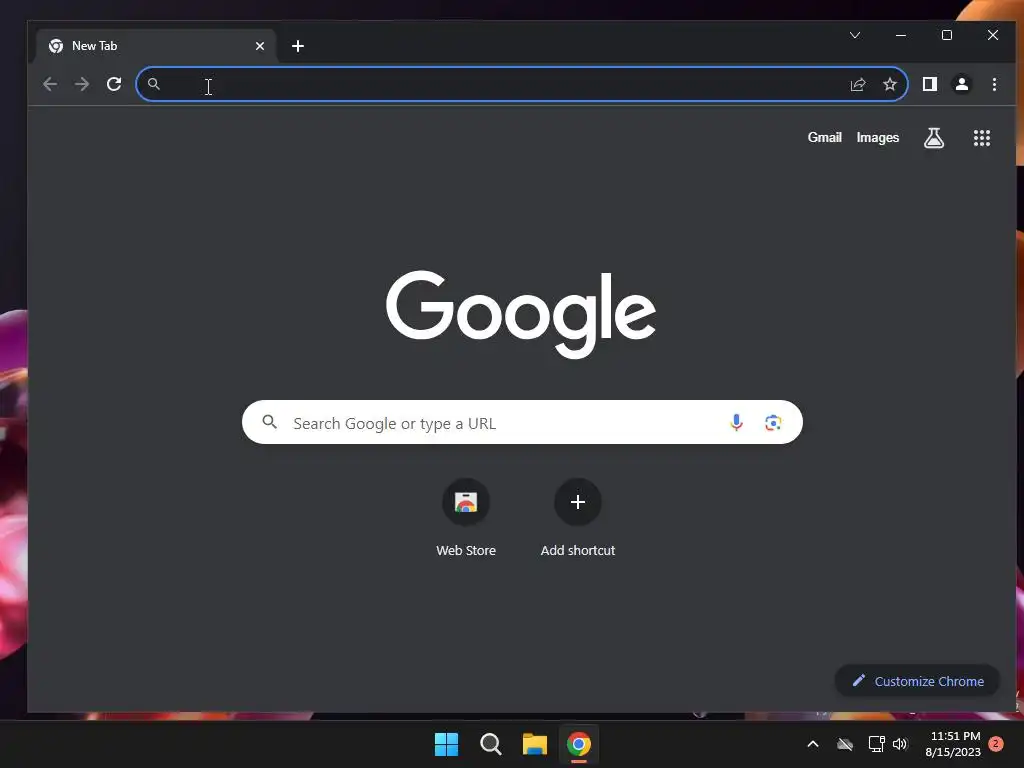
Task: Click the OneDrive cloud tray icon
Action: point(845,744)
